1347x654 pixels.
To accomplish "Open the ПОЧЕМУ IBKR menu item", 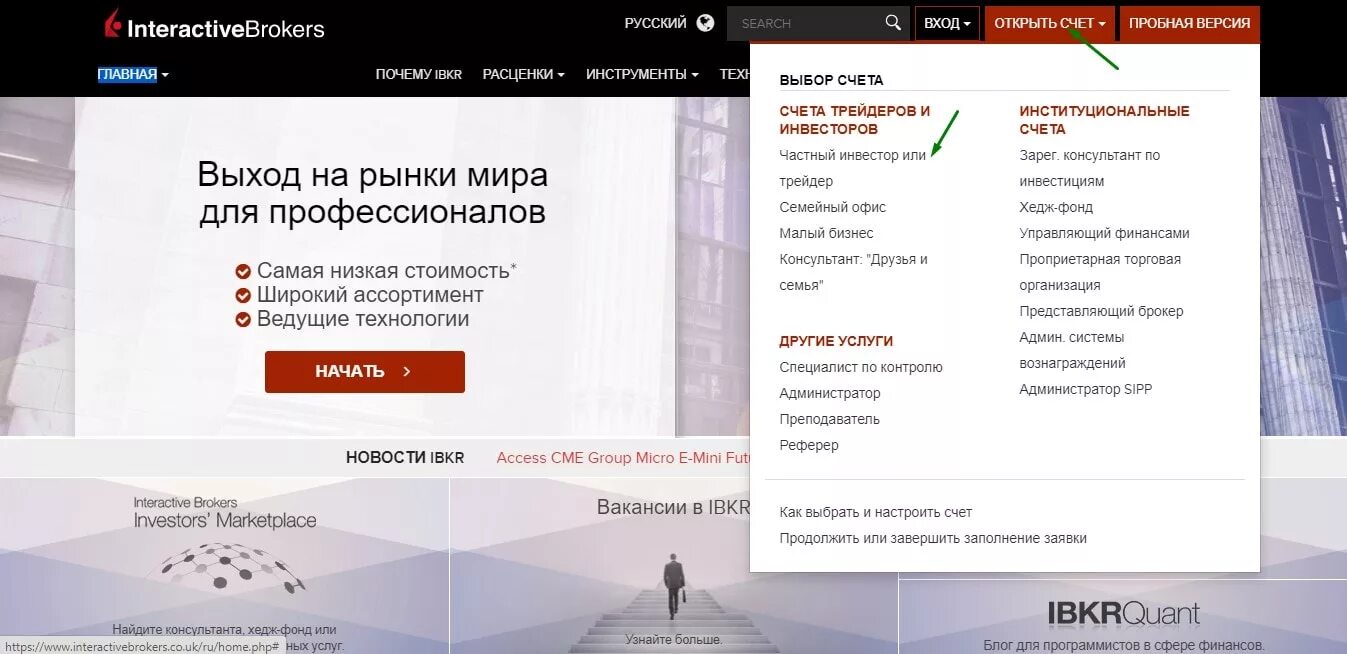I will (x=419, y=74).
